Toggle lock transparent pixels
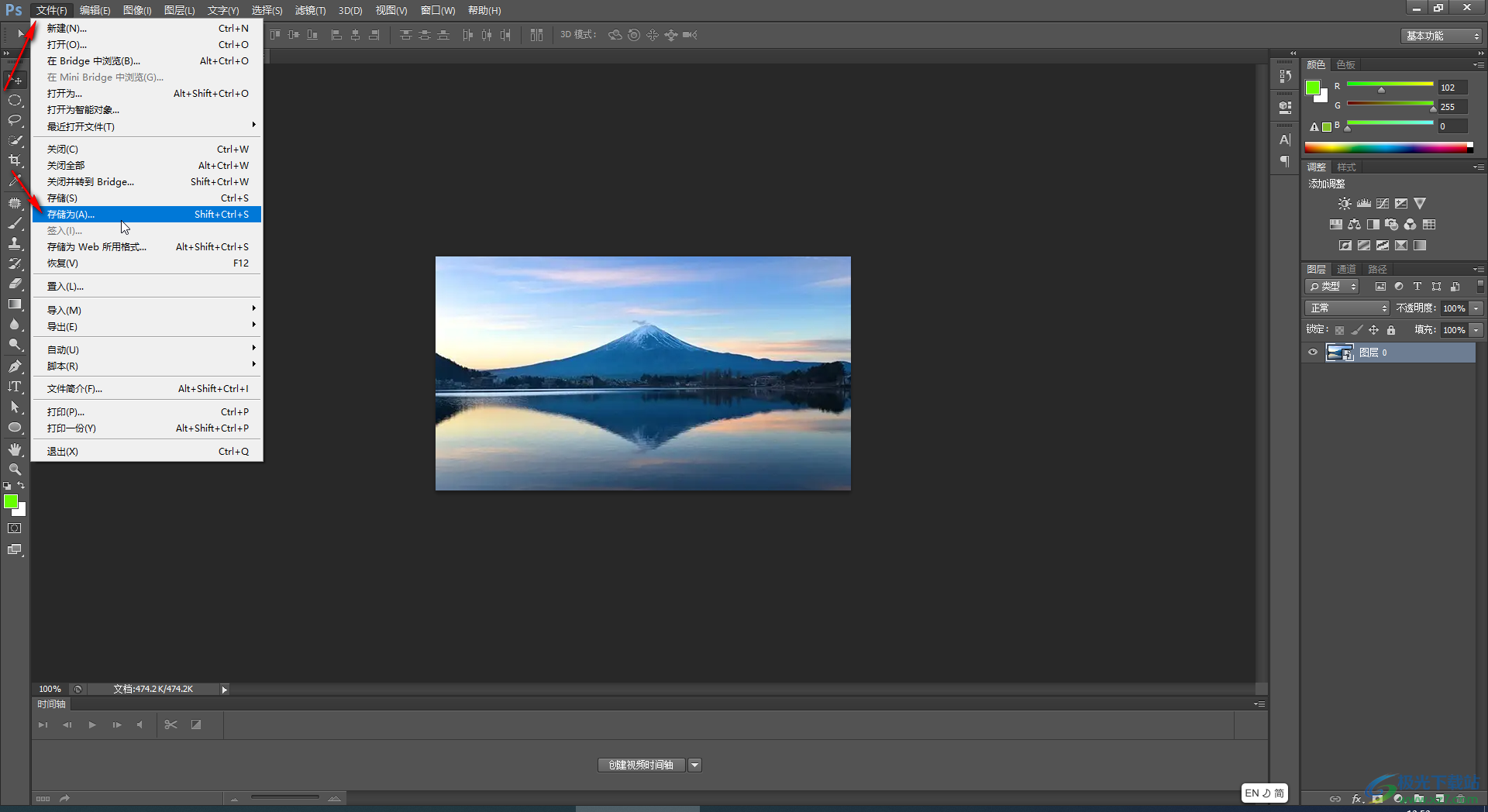The image size is (1488, 812). pyautogui.click(x=1339, y=330)
